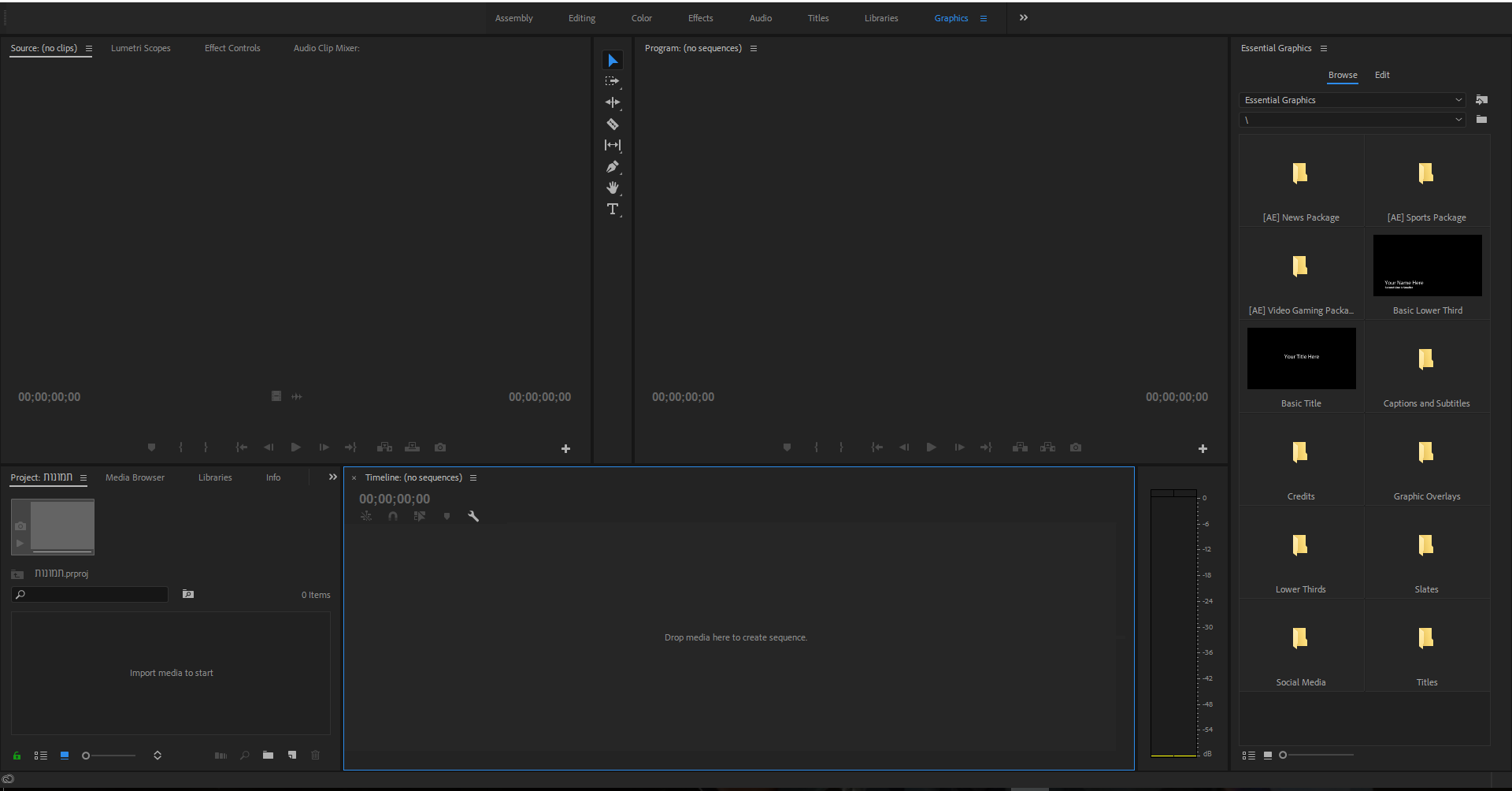Open the backslash folder path dropdown
Screen dimensions: 1512x791
tap(1352, 120)
